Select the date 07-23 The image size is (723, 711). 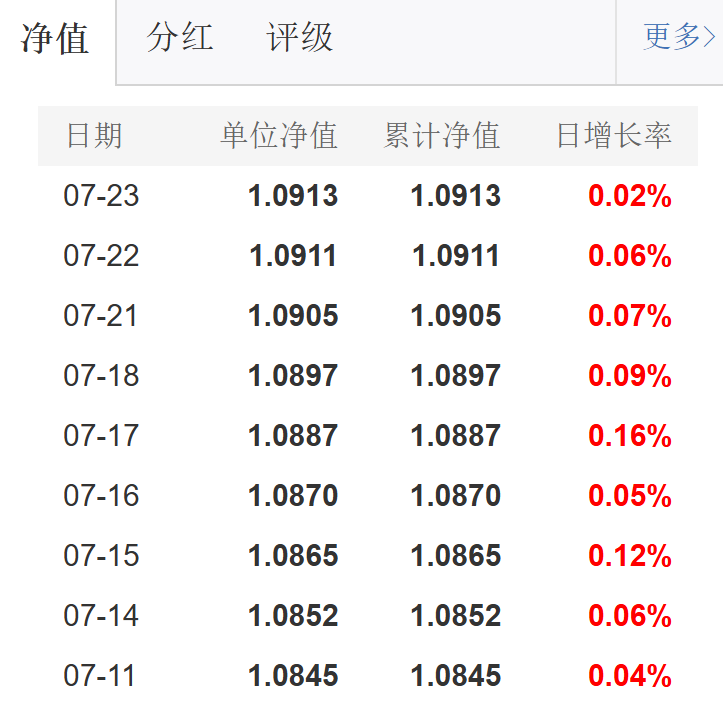click(101, 196)
